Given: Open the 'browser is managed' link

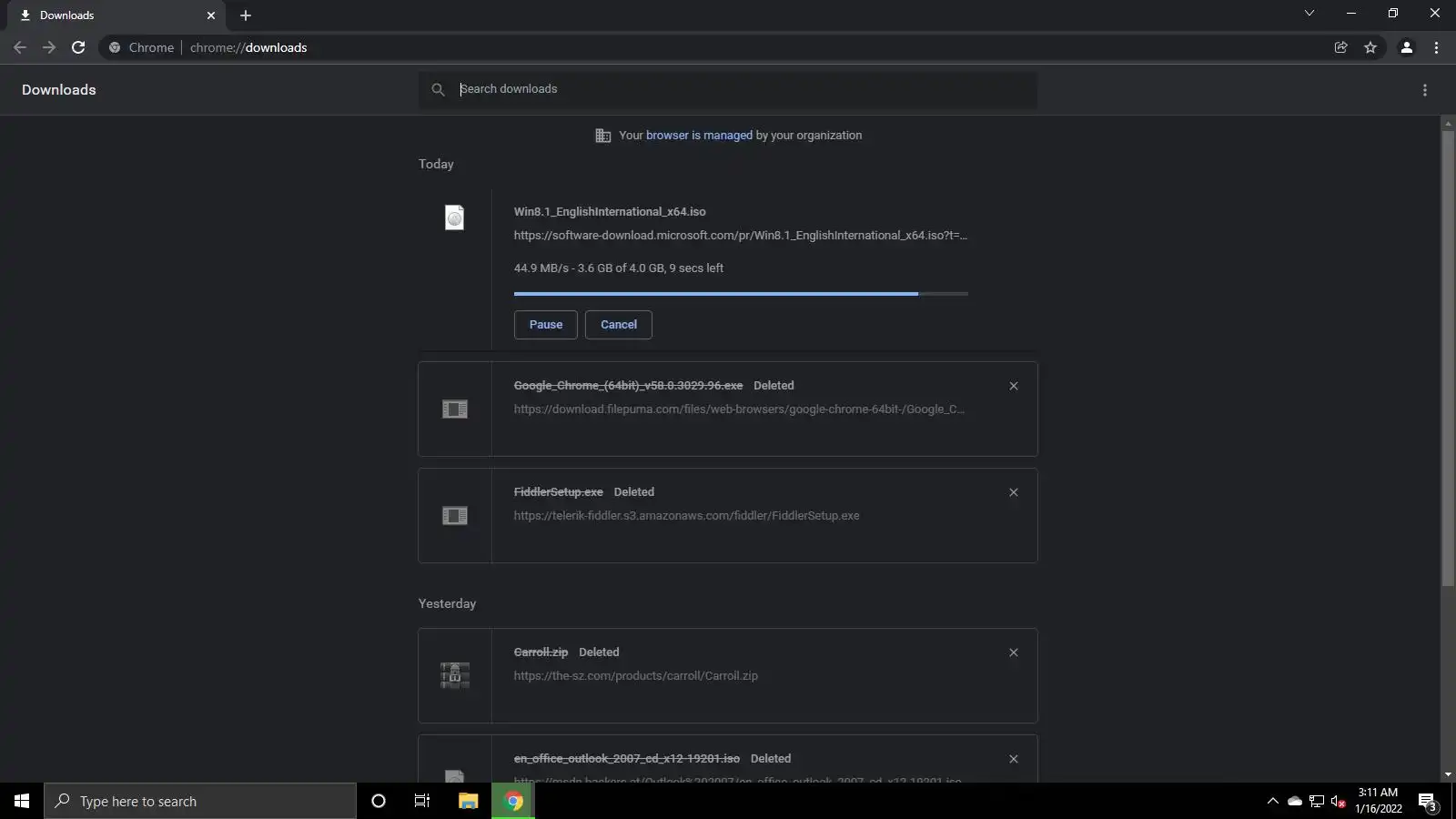Looking at the screenshot, I should click(699, 136).
